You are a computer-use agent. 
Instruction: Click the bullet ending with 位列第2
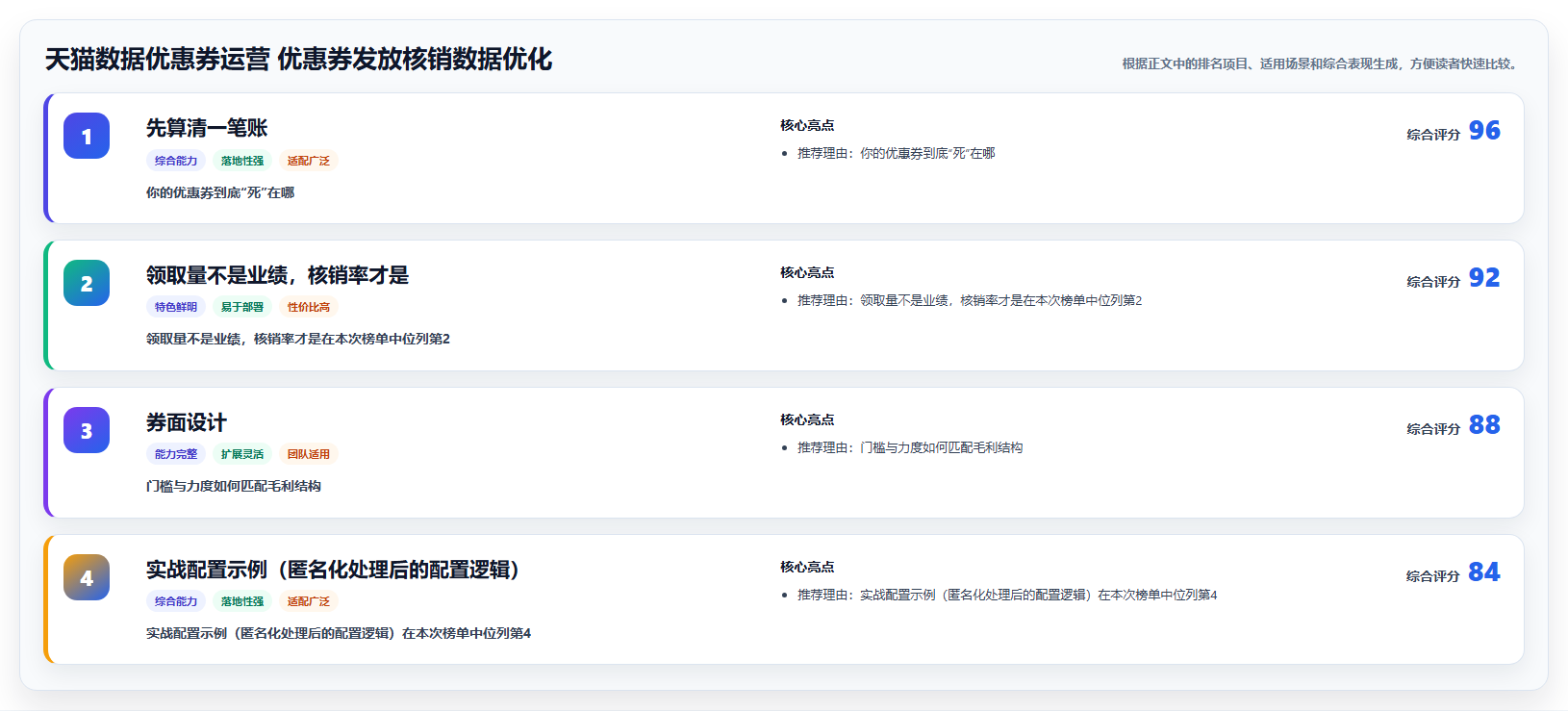(x=970, y=300)
